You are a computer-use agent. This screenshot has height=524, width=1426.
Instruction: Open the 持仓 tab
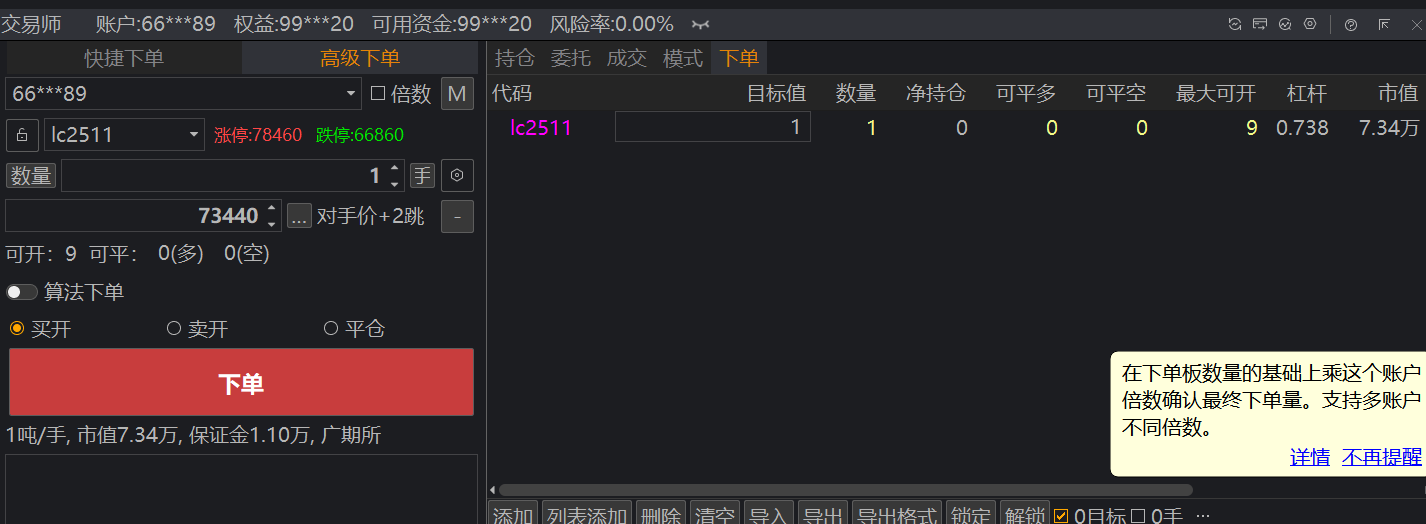pyautogui.click(x=514, y=58)
